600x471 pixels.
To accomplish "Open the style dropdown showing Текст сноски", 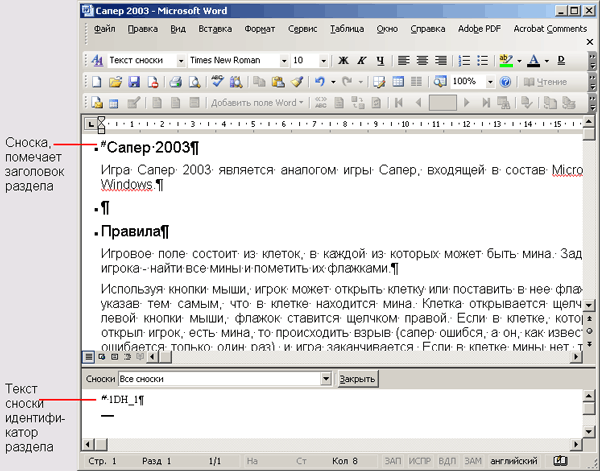I will point(181,60).
